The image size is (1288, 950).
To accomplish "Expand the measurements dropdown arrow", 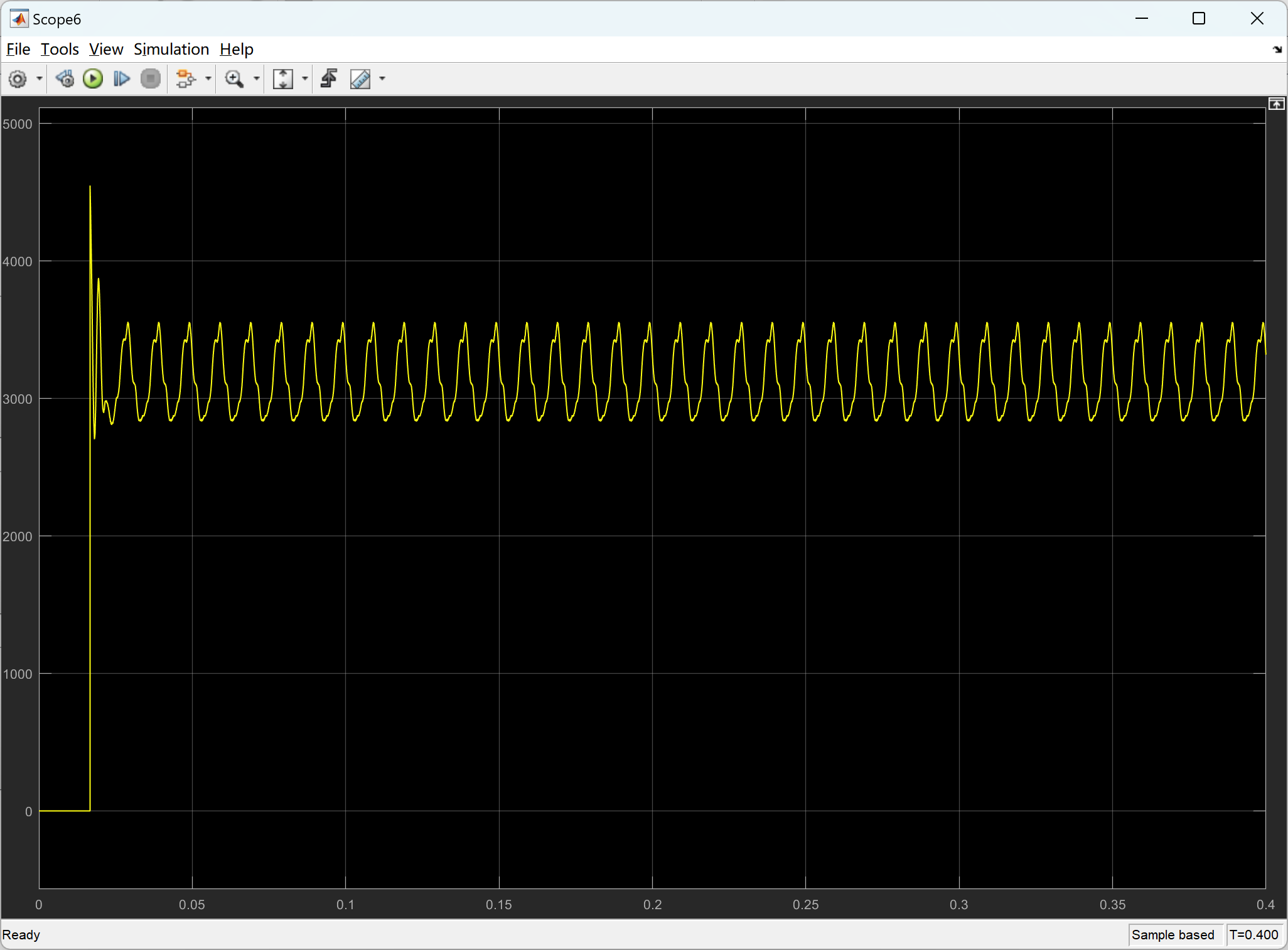I will [382, 79].
